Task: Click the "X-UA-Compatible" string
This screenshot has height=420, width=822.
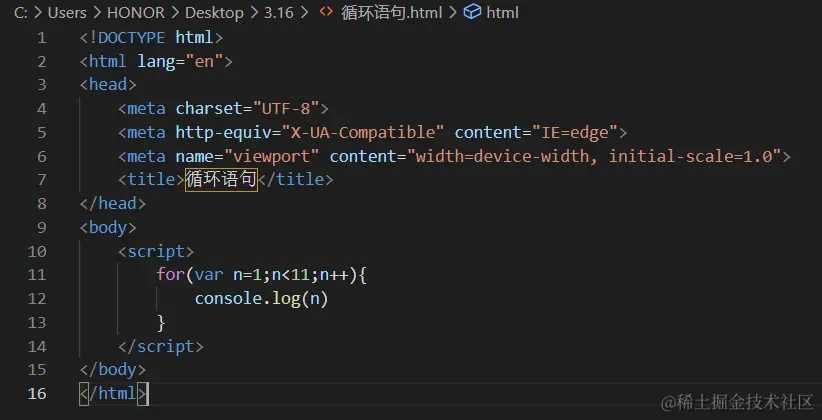Action: click(363, 132)
